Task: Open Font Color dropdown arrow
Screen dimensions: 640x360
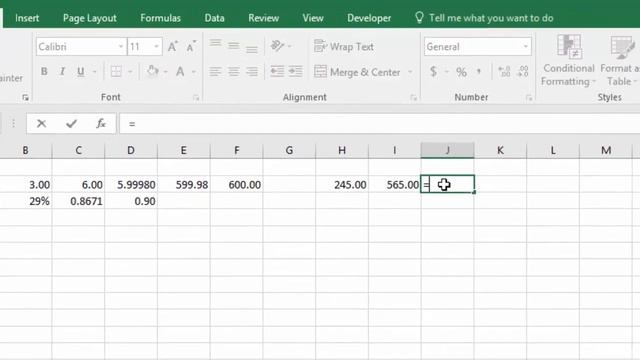Action: pyautogui.click(x=193, y=72)
